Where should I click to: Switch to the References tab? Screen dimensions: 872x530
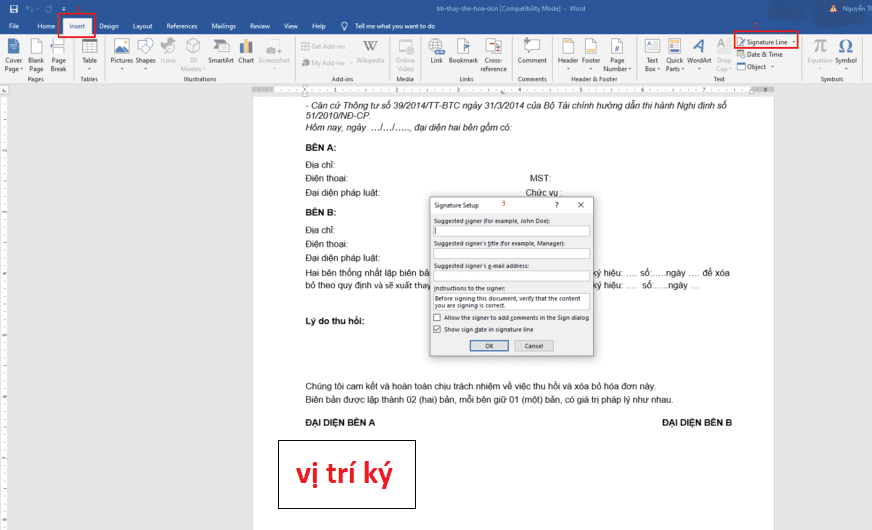point(182,26)
